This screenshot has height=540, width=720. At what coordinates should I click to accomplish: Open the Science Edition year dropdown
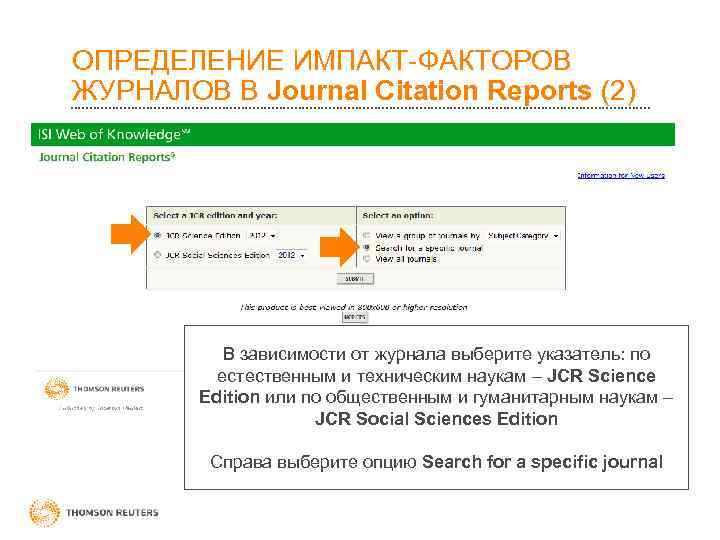pyautogui.click(x=262, y=236)
